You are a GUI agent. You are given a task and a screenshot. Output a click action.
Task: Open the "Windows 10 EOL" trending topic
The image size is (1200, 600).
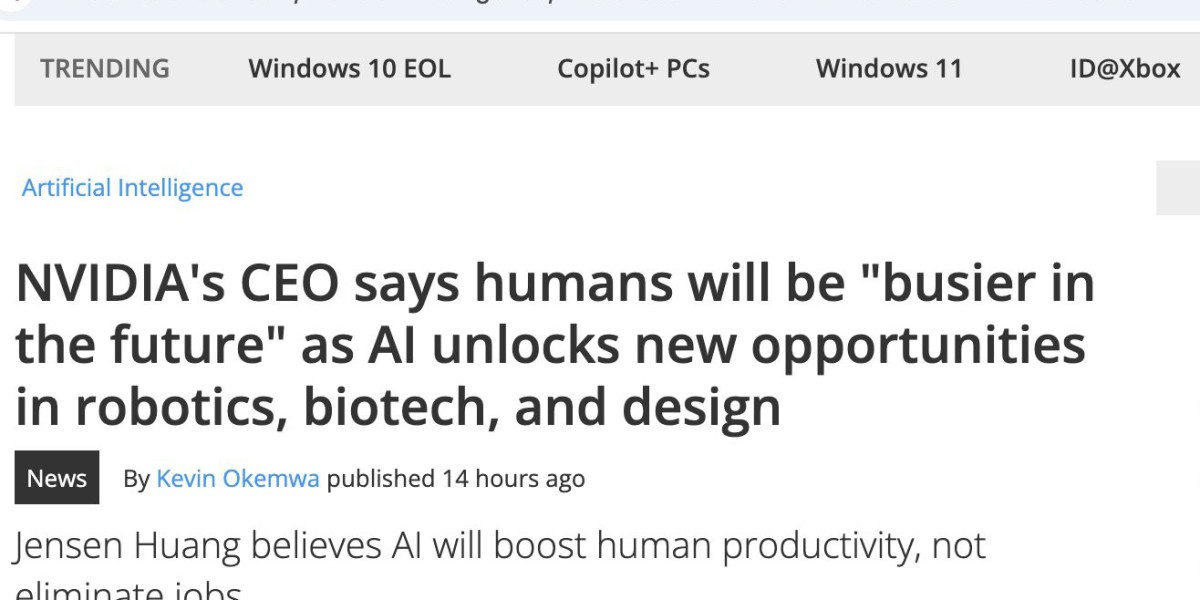coord(349,69)
